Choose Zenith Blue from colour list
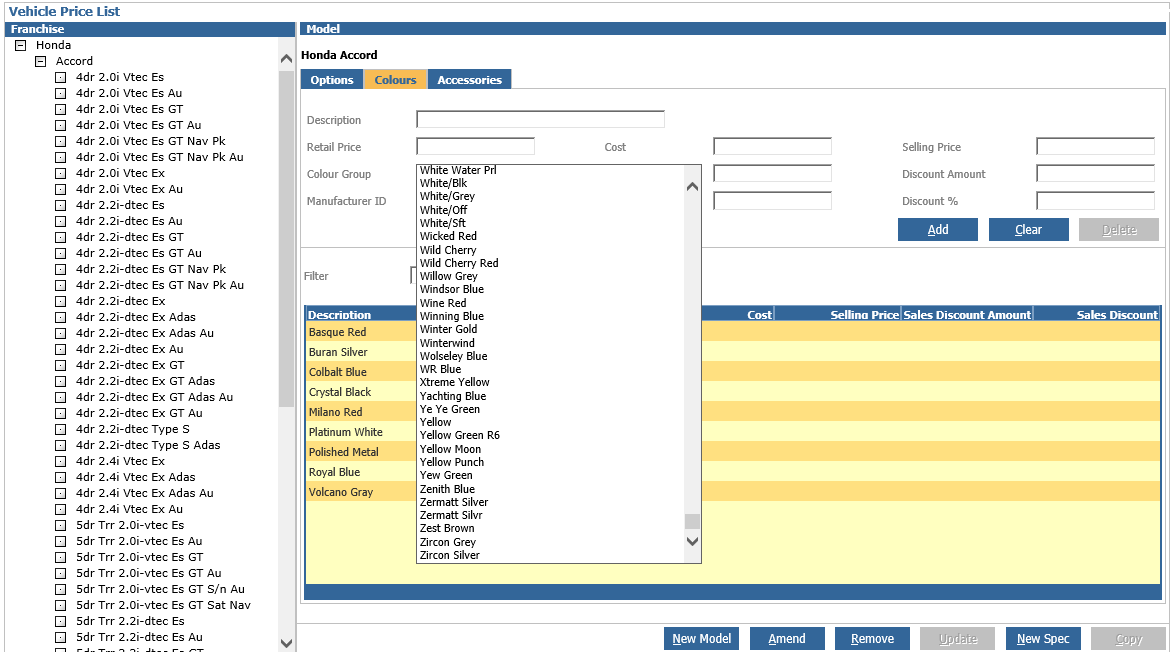 447,489
